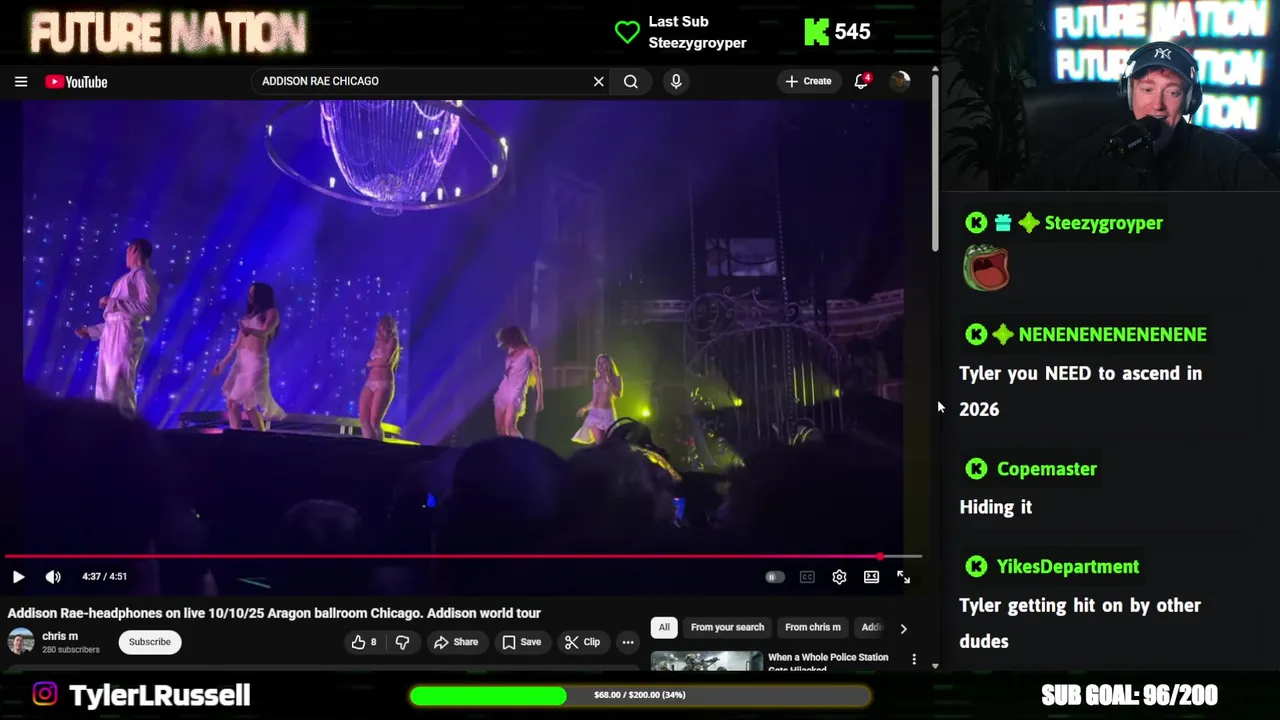
Task: Click the Steezygroyper chat username
Action: point(1103,223)
